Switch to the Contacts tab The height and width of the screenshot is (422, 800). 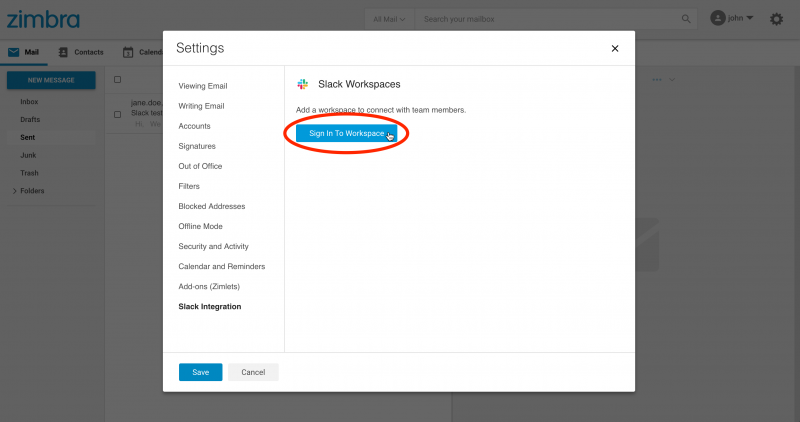tap(81, 52)
